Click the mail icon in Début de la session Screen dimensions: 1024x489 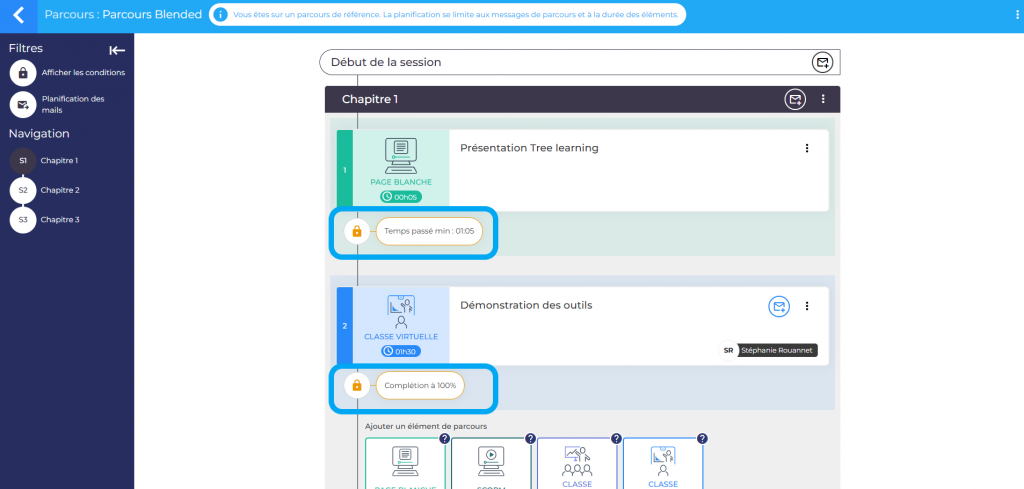(x=821, y=62)
